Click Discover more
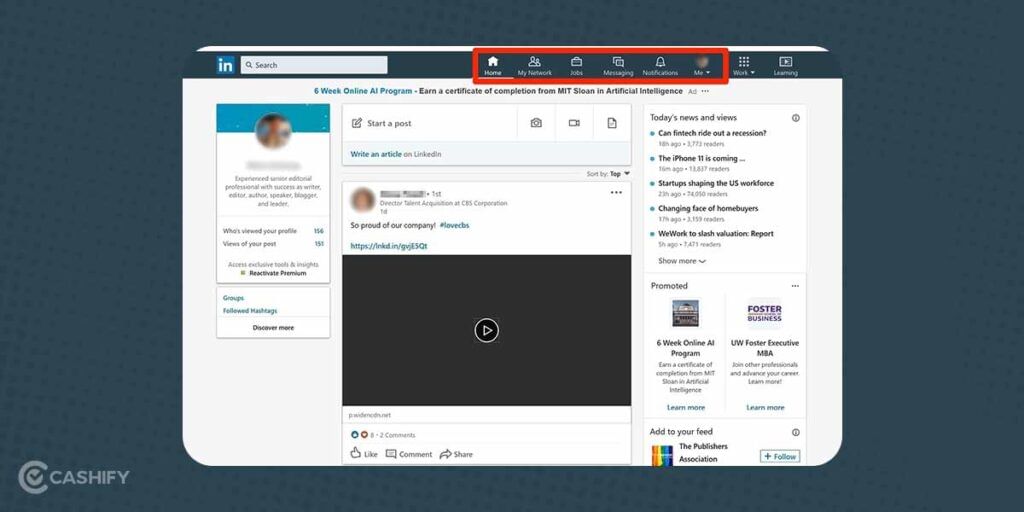Image resolution: width=1024 pixels, height=512 pixels. 273,328
